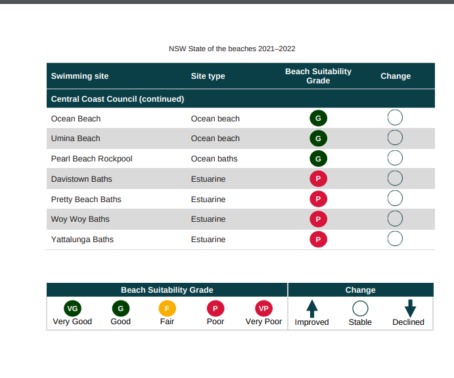
Task: Click the 'Pearl Beach Rockpool' site name
Action: [91, 159]
